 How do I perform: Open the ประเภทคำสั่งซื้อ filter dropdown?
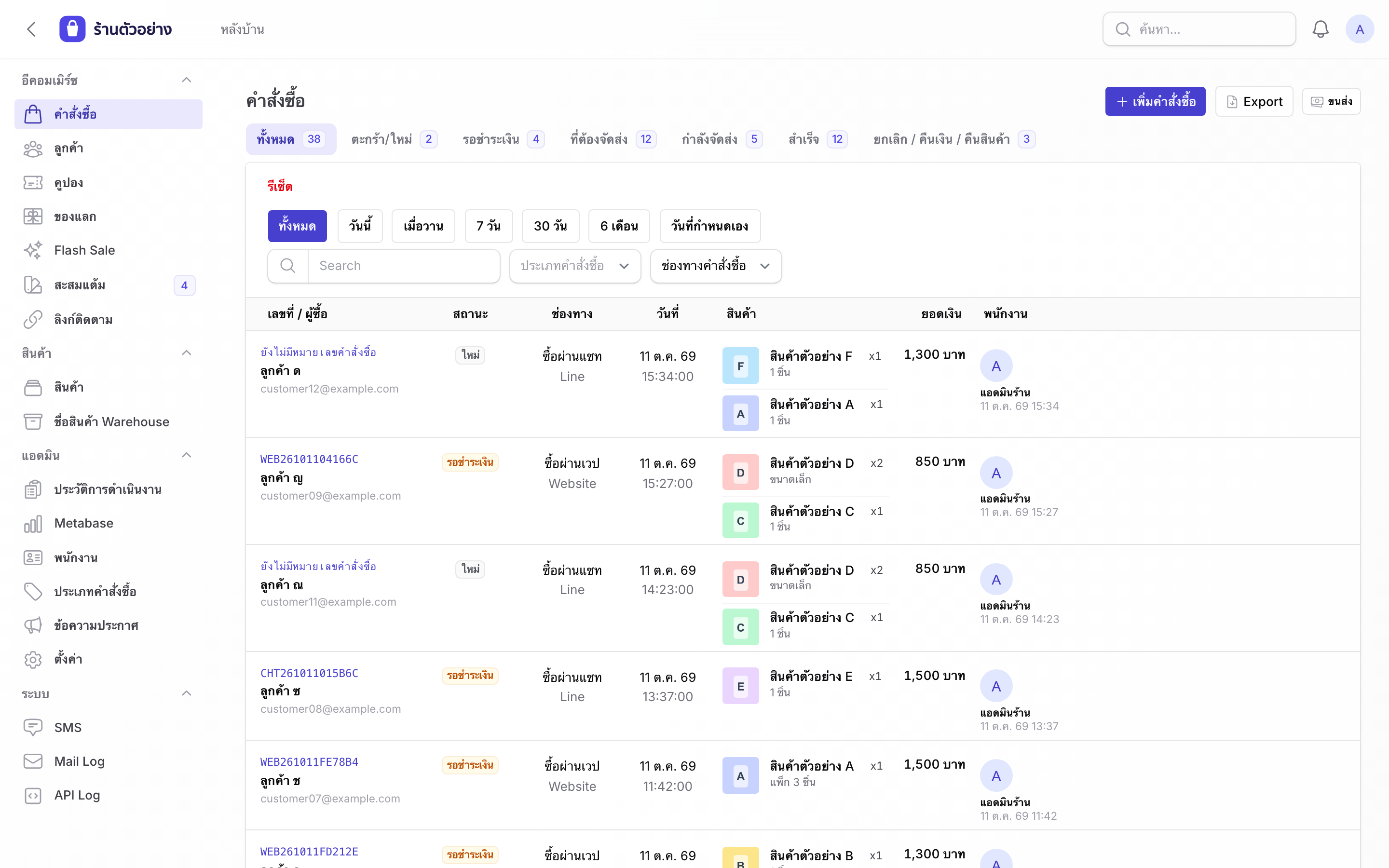(x=575, y=266)
